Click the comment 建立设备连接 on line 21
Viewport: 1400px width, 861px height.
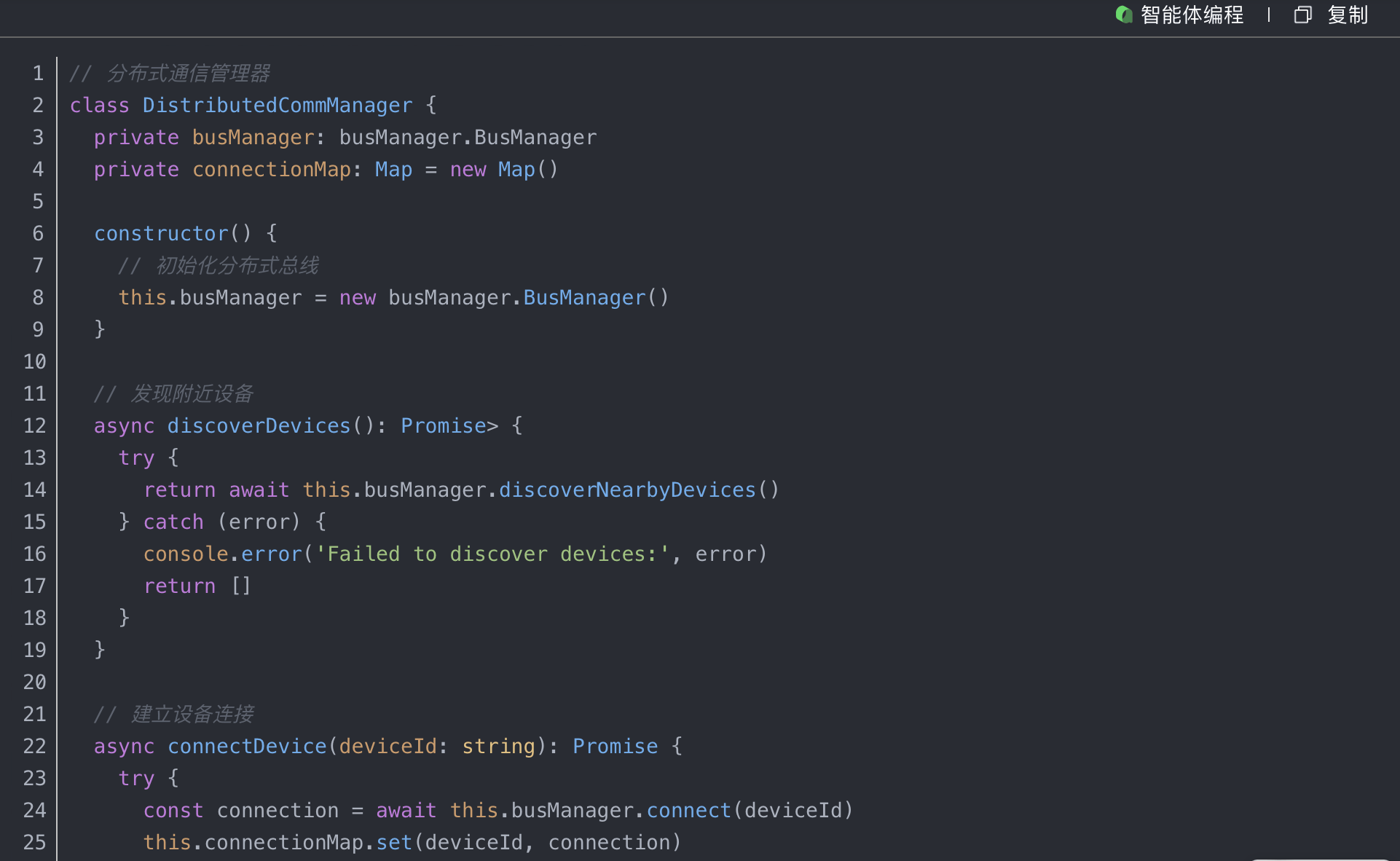(192, 715)
